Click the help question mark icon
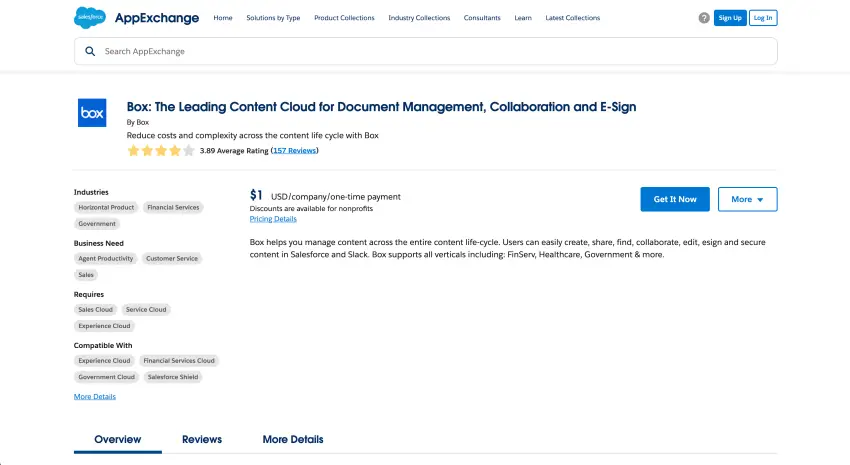The image size is (850, 465). pyautogui.click(x=704, y=18)
